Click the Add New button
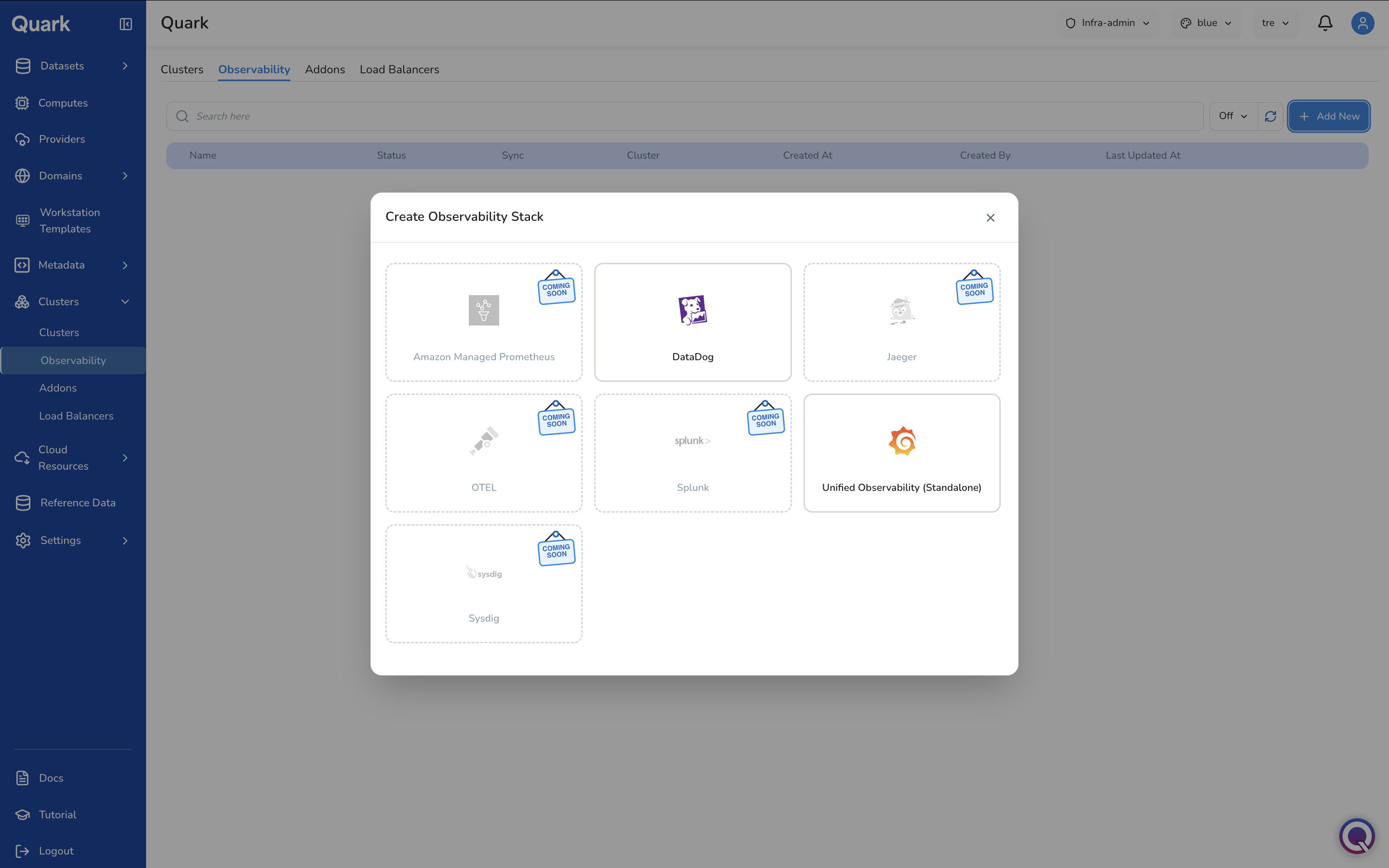 pyautogui.click(x=1329, y=117)
